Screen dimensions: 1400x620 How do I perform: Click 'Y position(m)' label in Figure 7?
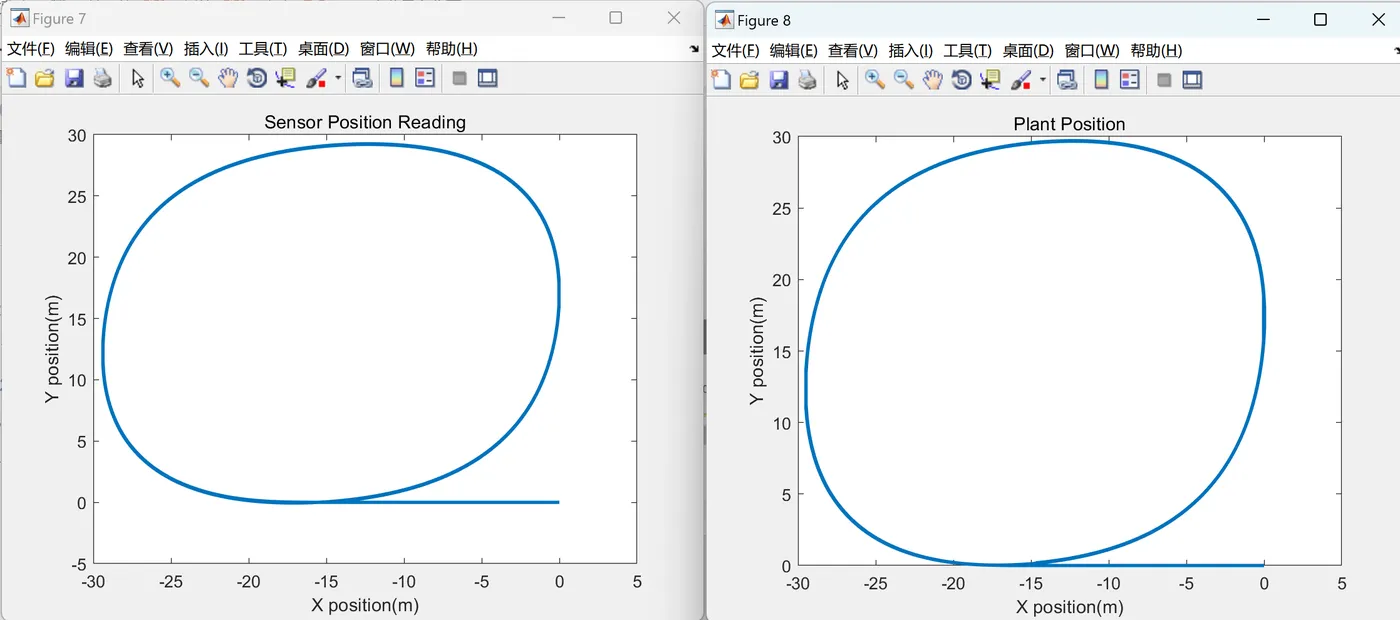point(53,350)
